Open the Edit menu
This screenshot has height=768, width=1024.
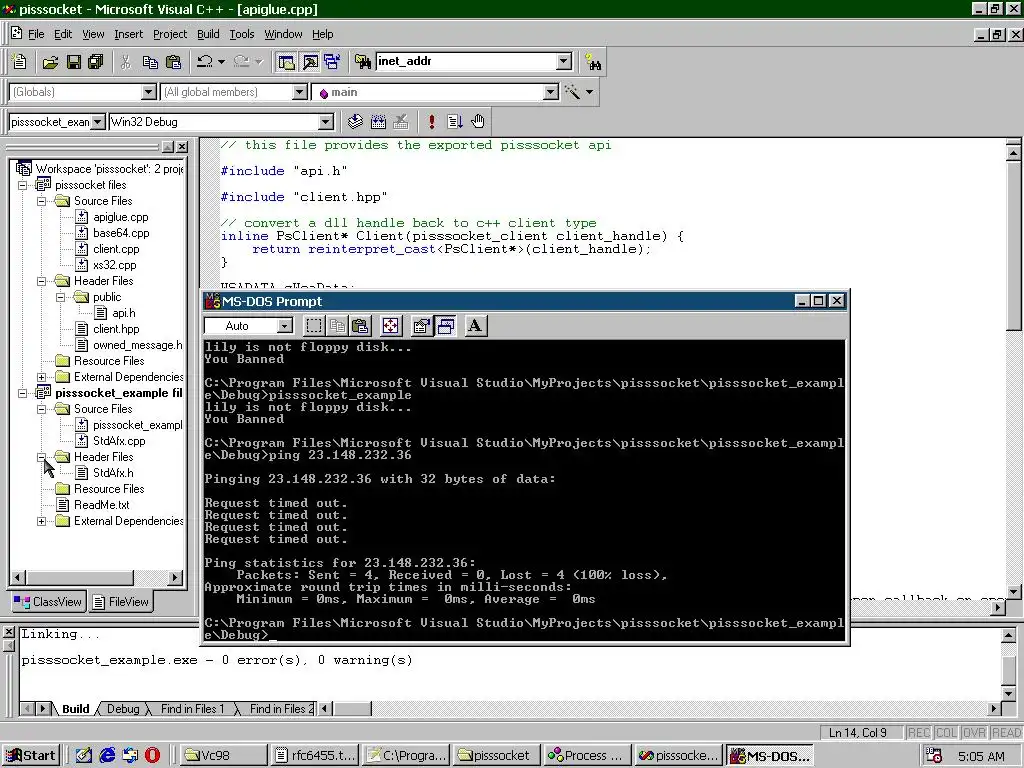pos(63,34)
